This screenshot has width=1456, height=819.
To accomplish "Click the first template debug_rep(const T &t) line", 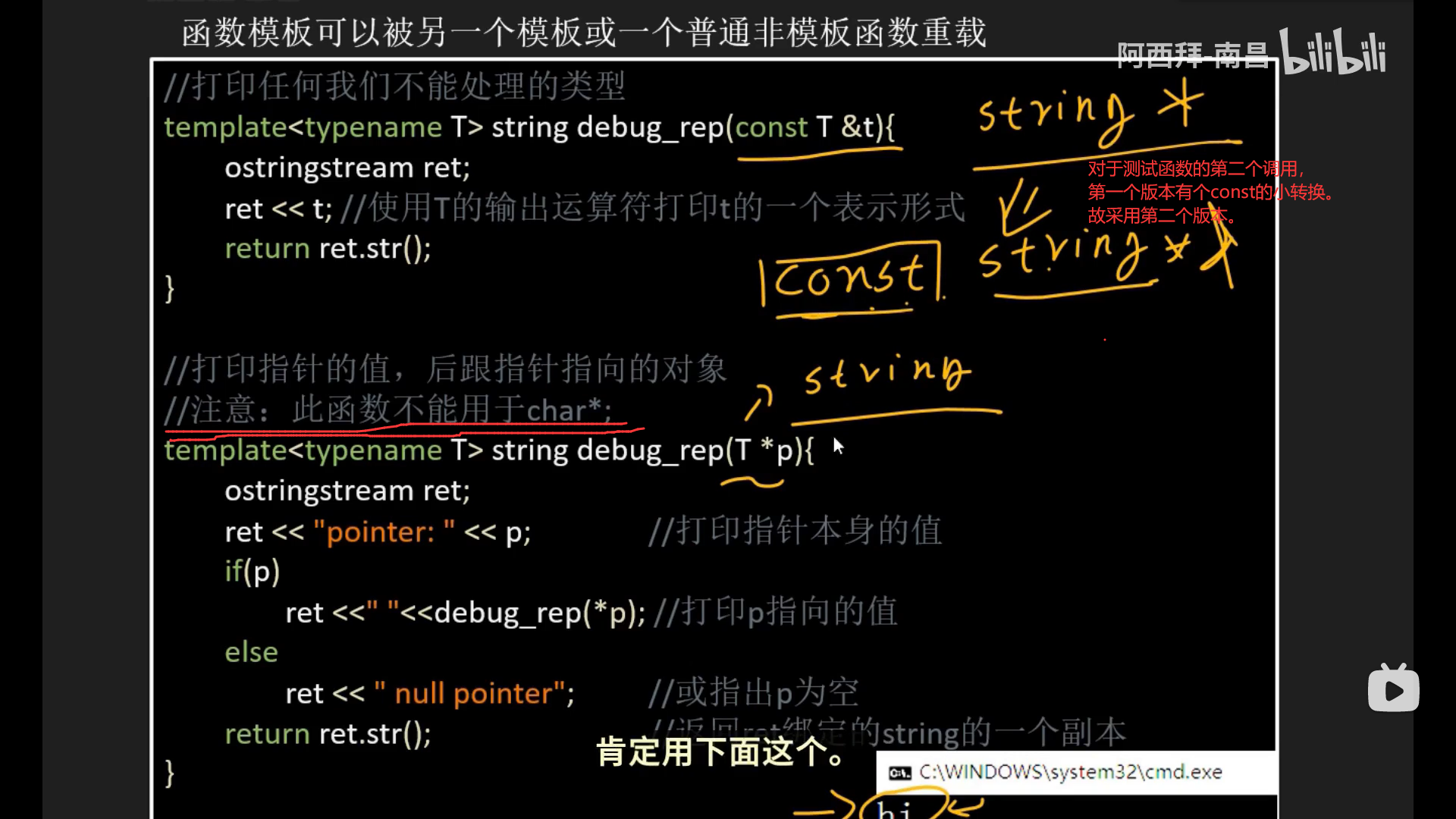I will point(529,127).
